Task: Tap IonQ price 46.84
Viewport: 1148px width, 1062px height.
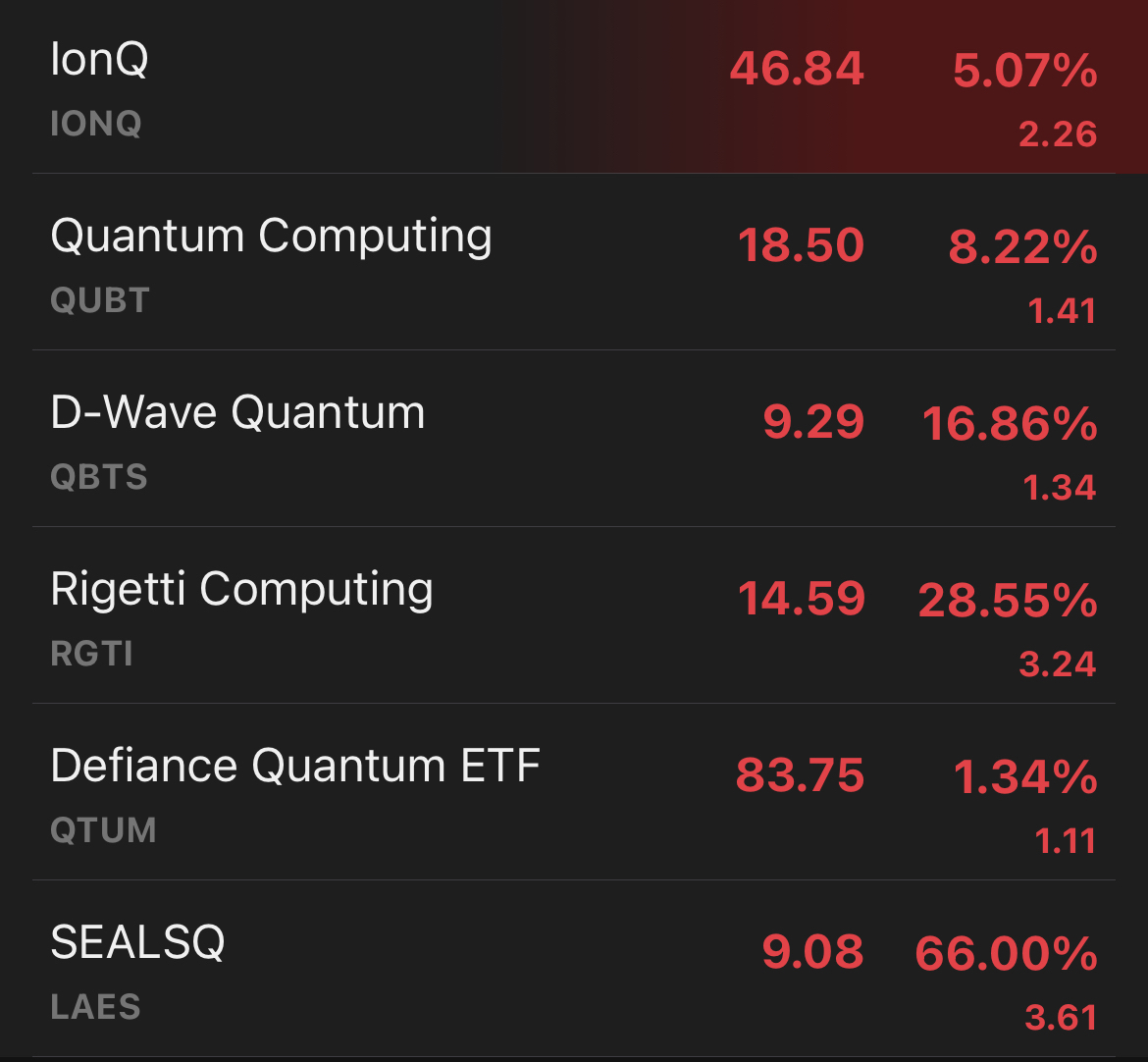Action: point(797,70)
